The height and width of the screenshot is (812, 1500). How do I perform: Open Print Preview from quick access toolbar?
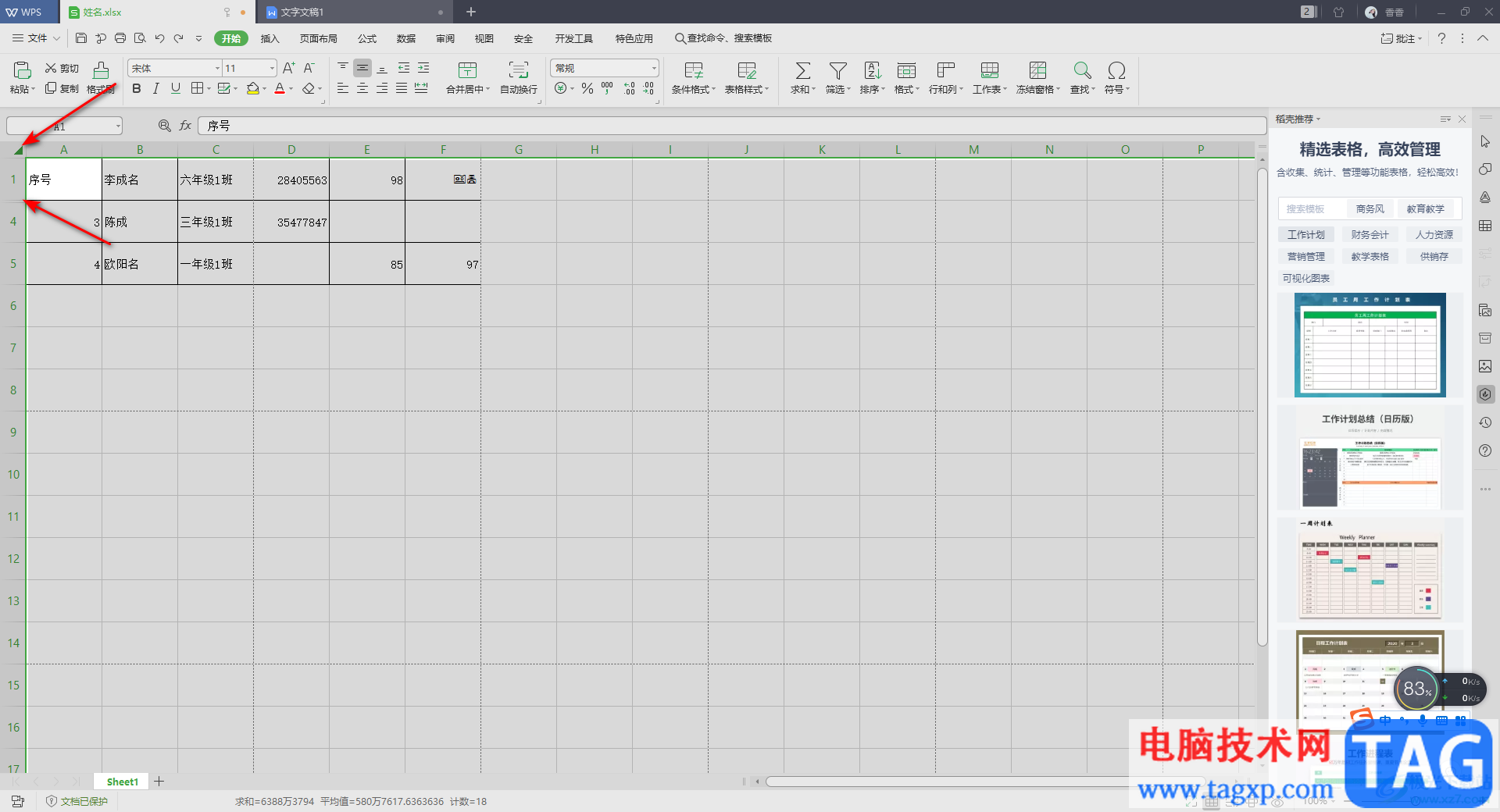coord(140,38)
